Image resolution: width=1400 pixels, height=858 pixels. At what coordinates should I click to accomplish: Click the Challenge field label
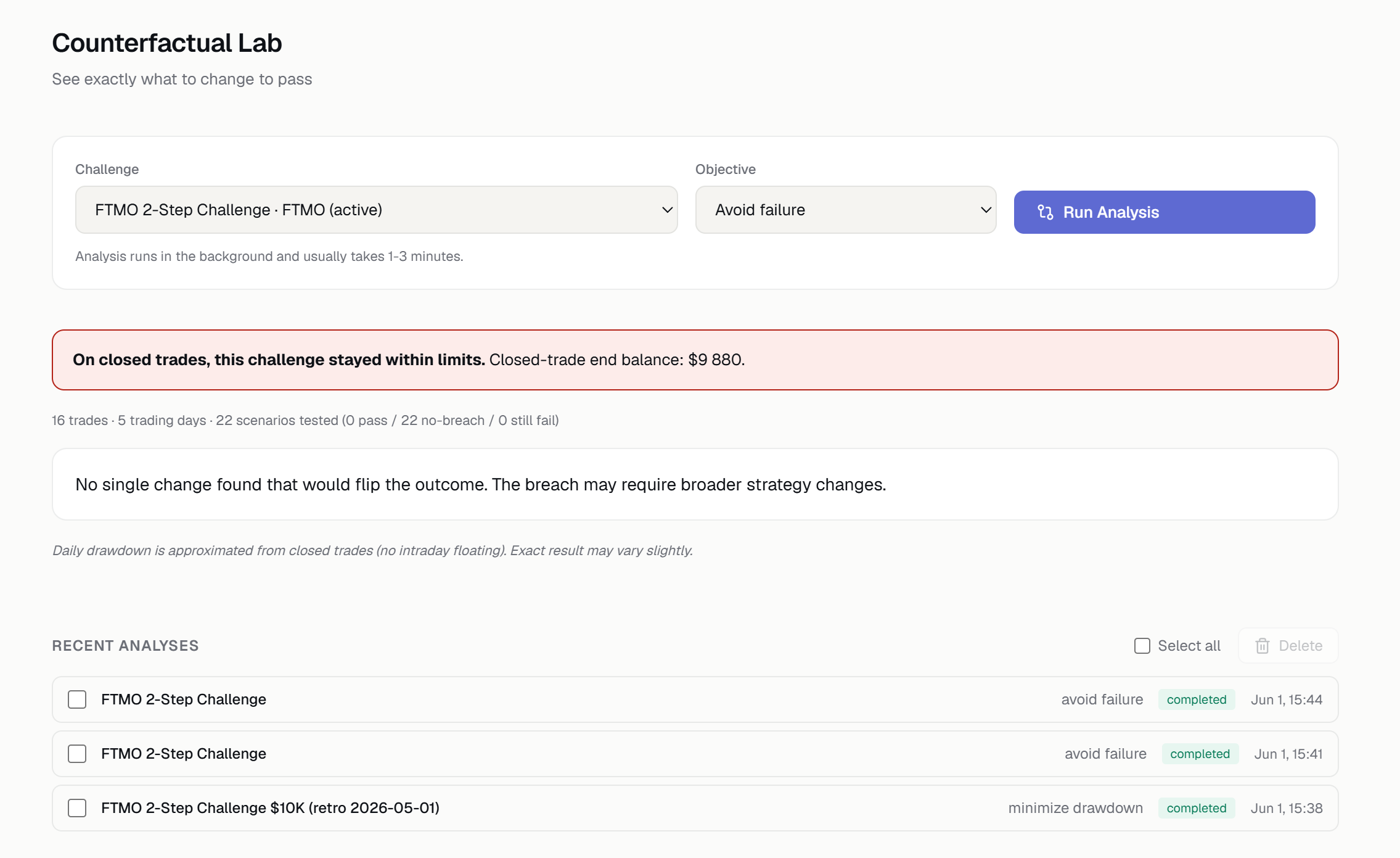107,169
